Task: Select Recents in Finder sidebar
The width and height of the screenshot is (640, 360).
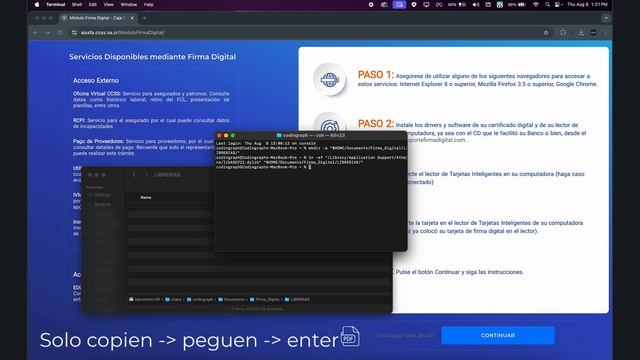Action: coord(100,204)
